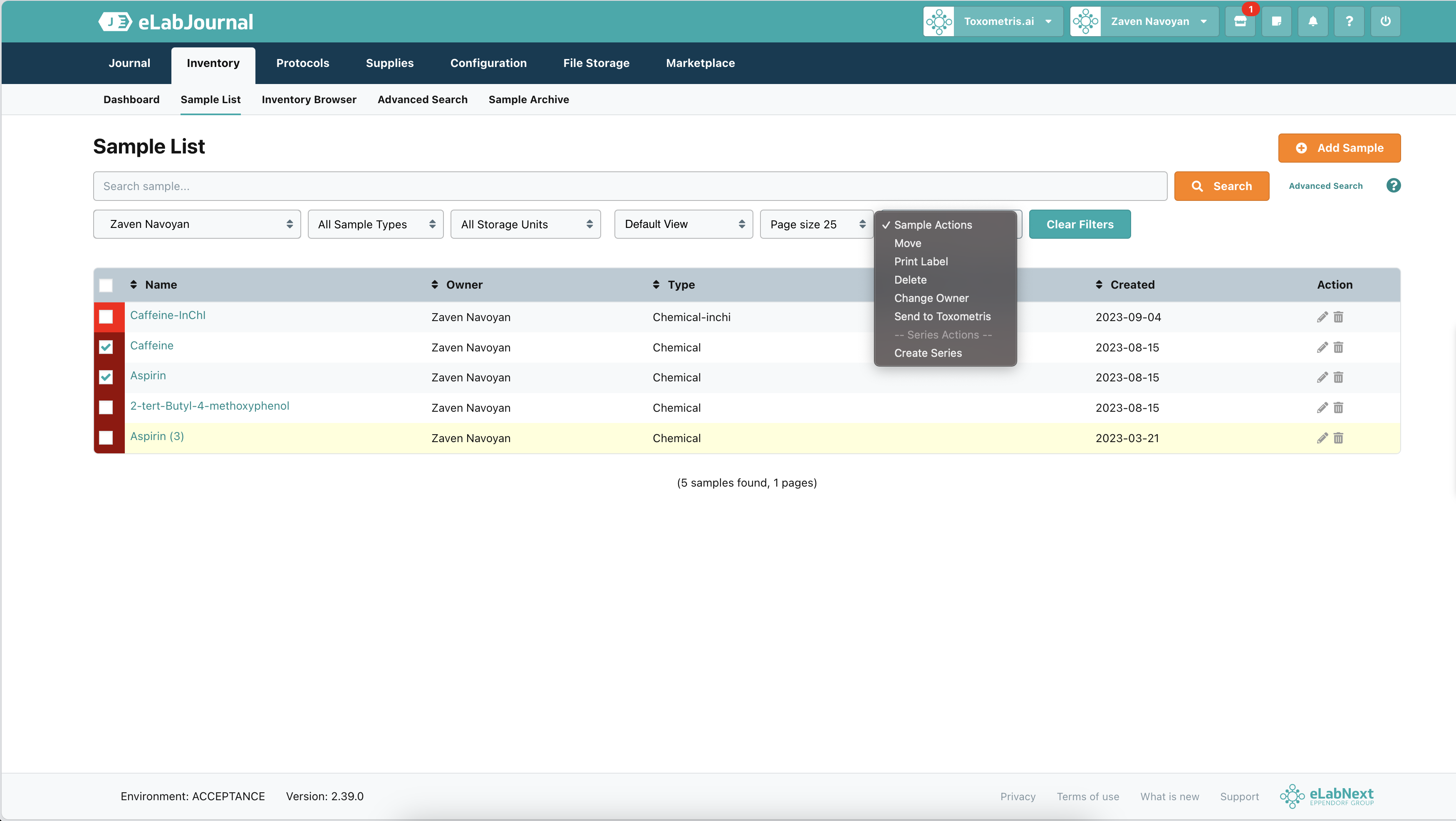Sort by Type column arrows
This screenshot has height=821, width=1456.
pyautogui.click(x=656, y=285)
